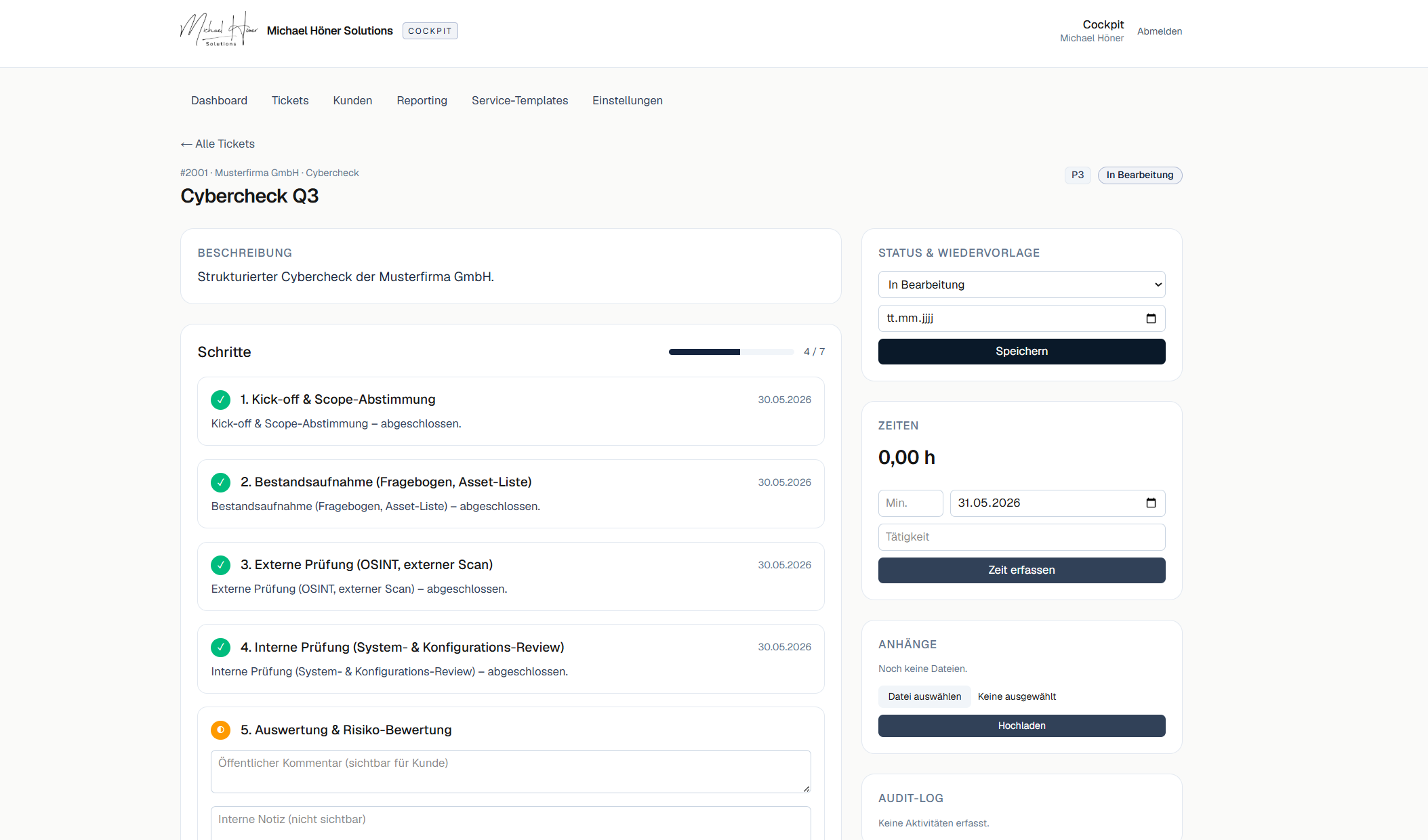This screenshot has height=840, width=1428.
Task: Click the ANHÄNGE heading
Action: [907, 645]
